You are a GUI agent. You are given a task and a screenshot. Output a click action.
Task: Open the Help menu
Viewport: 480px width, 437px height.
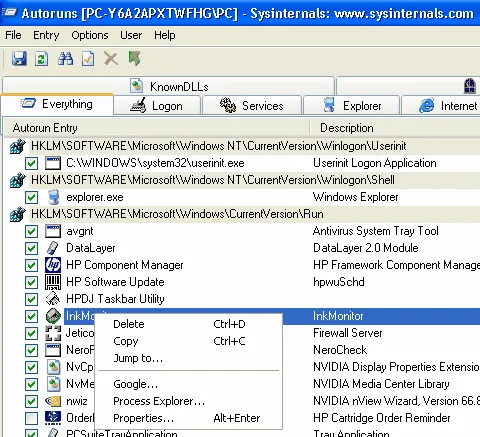(165, 35)
